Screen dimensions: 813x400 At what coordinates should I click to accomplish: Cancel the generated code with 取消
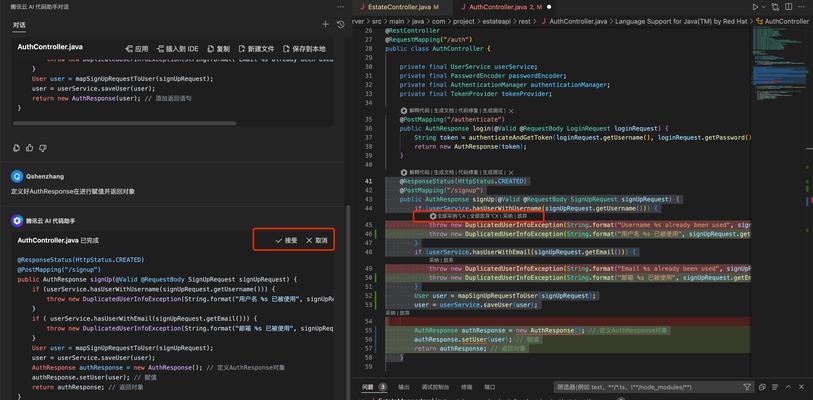pyautogui.click(x=317, y=241)
